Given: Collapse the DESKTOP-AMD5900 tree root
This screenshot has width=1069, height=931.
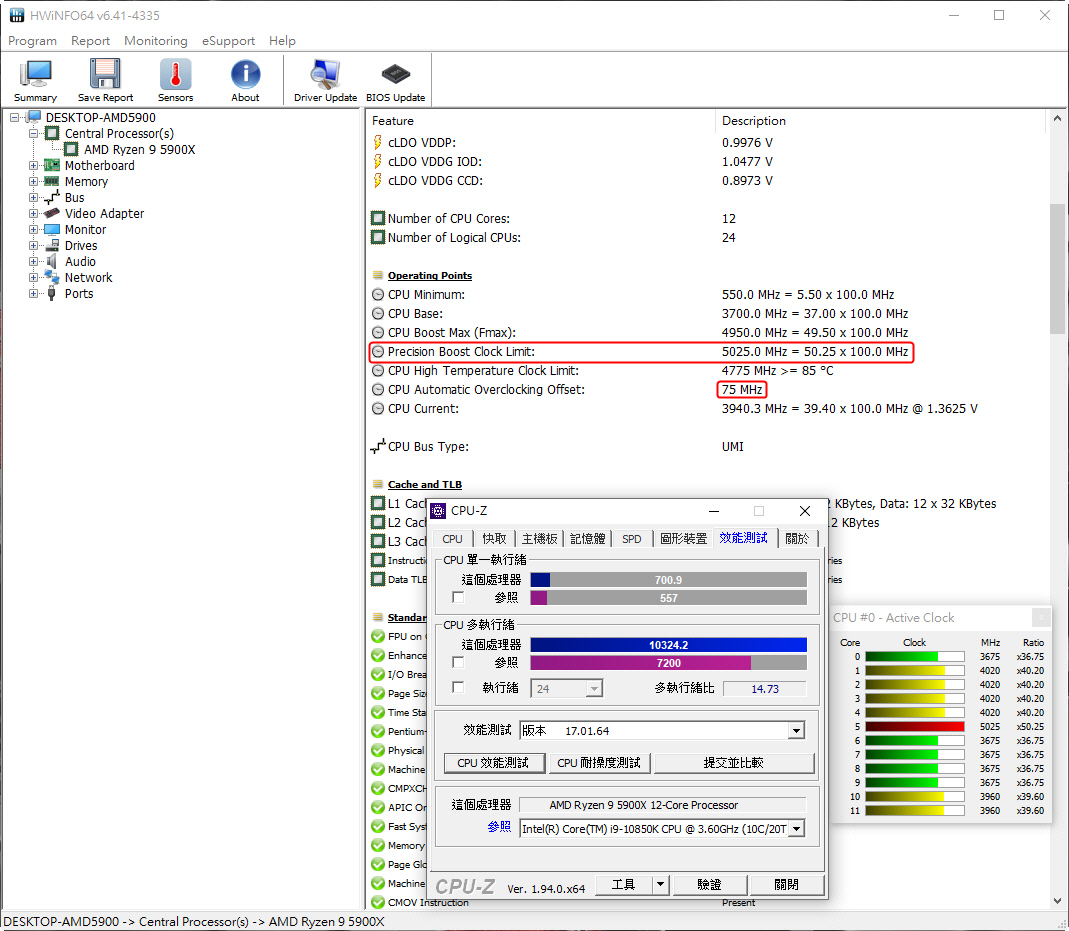Looking at the screenshot, I should click(x=14, y=118).
